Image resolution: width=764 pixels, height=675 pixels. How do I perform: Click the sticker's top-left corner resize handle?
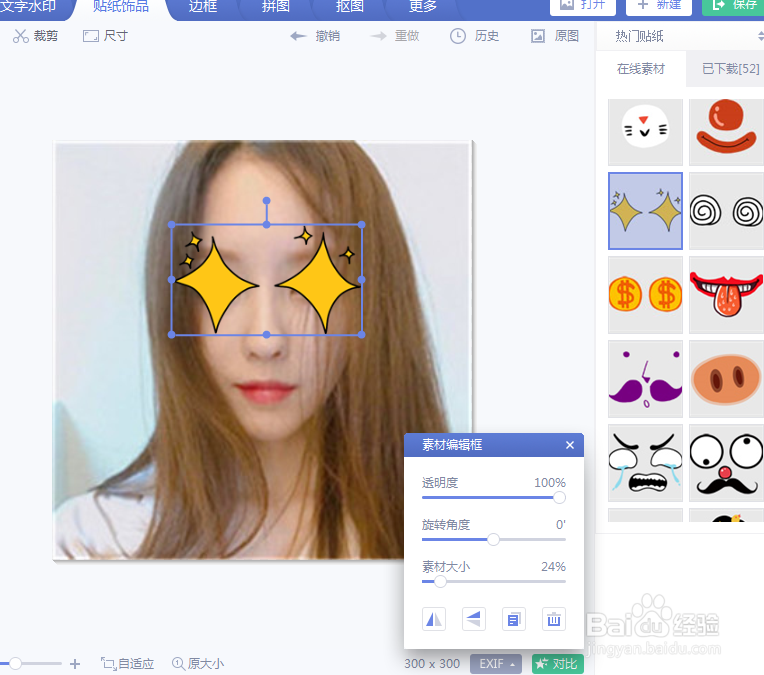pyautogui.click(x=172, y=225)
